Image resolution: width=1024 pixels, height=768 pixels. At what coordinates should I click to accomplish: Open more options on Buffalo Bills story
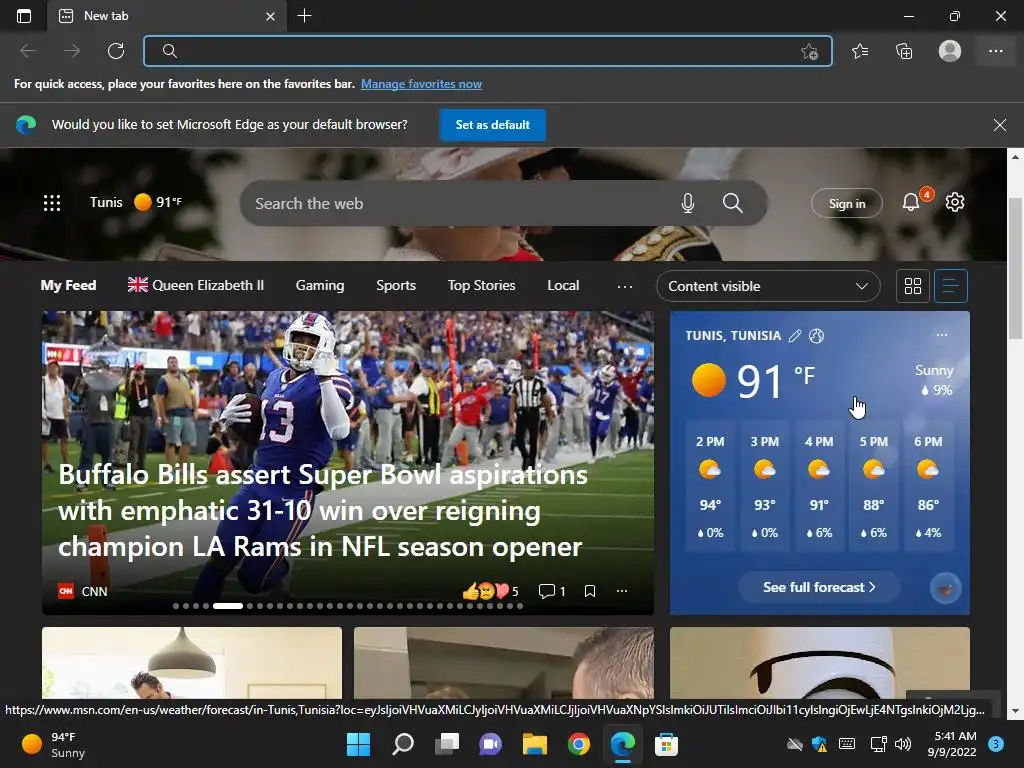click(x=622, y=591)
